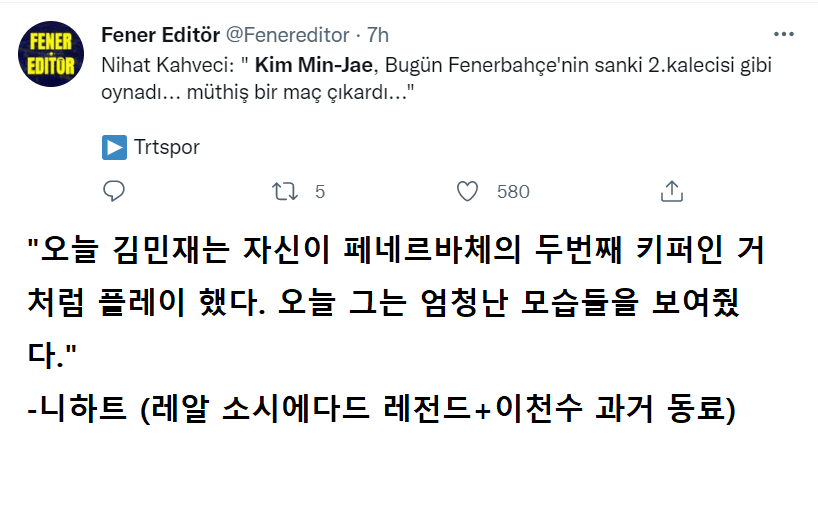The width and height of the screenshot is (818, 514).
Task: Open the Fener Editör display name link
Action: point(159,35)
